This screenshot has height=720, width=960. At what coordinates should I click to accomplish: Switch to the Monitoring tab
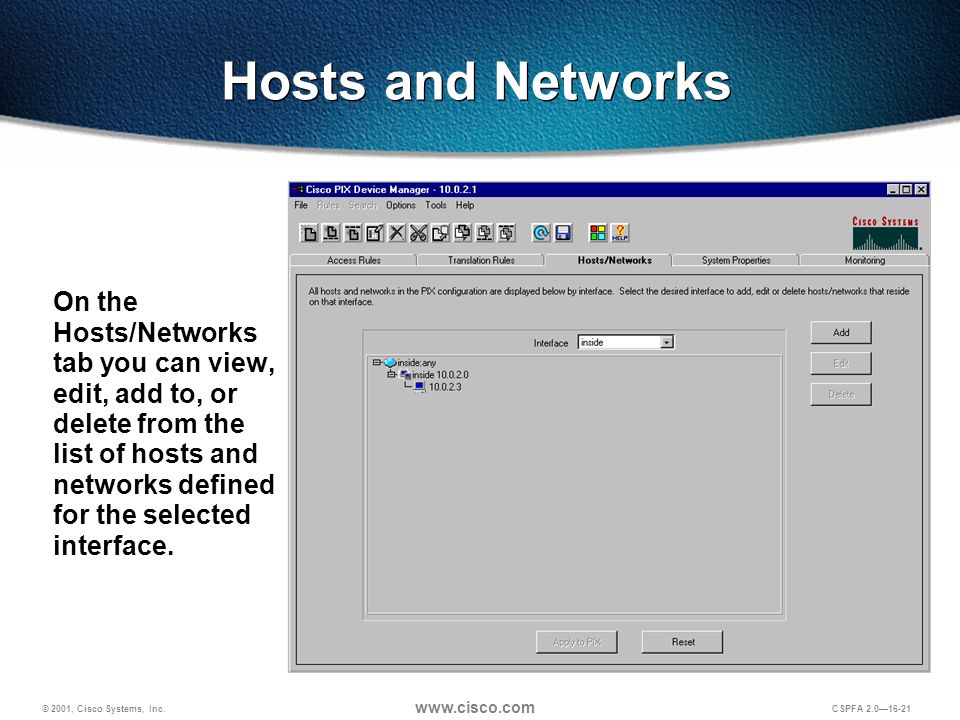pyautogui.click(x=864, y=260)
